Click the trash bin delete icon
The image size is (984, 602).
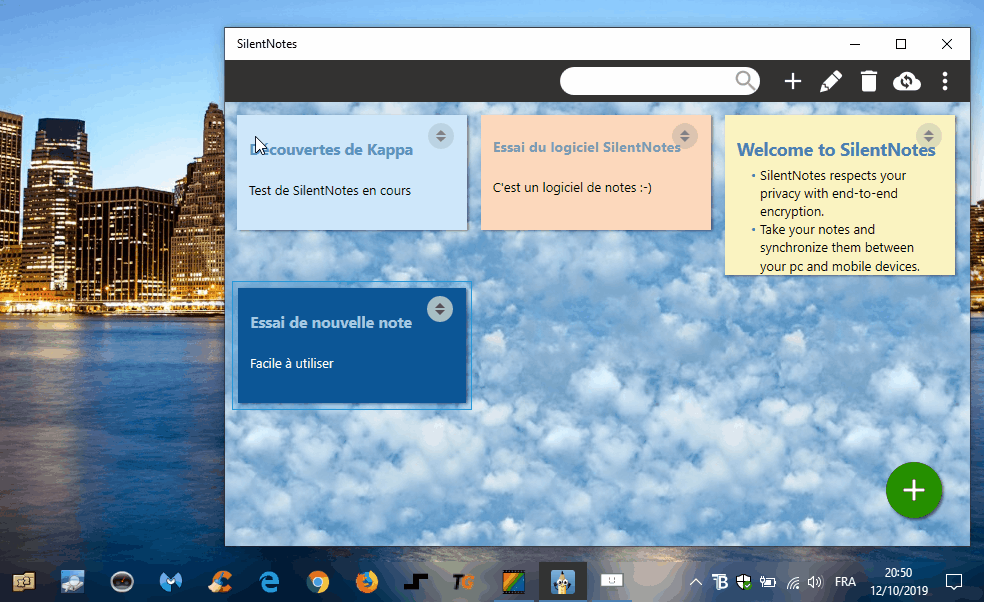869,81
